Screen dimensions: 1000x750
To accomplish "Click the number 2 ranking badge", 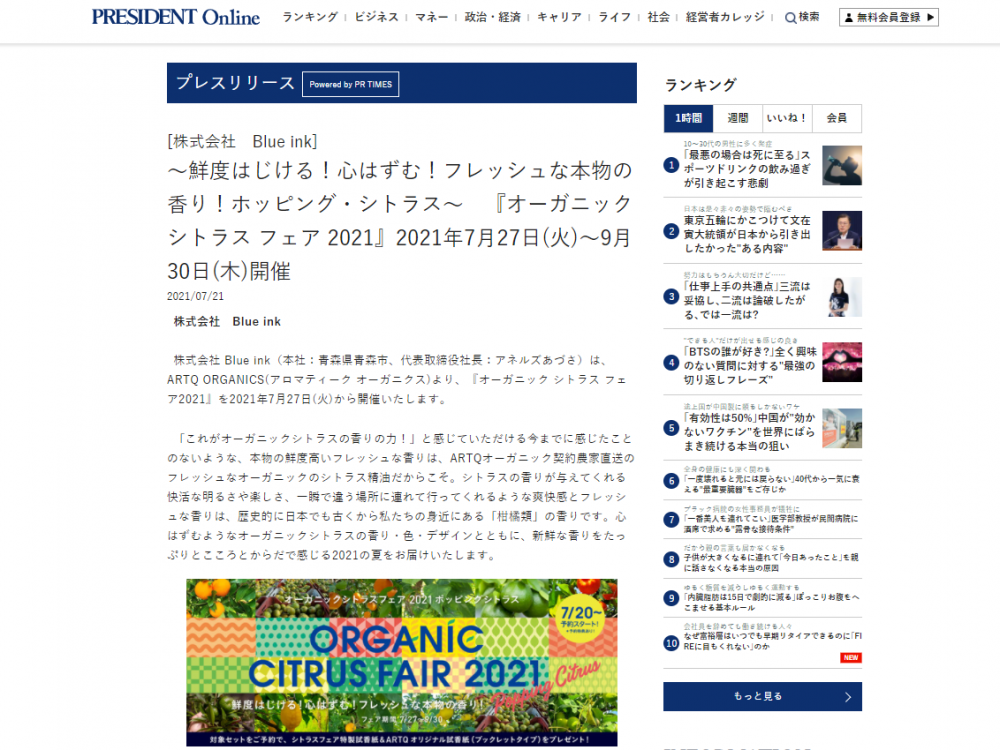I will click(671, 231).
